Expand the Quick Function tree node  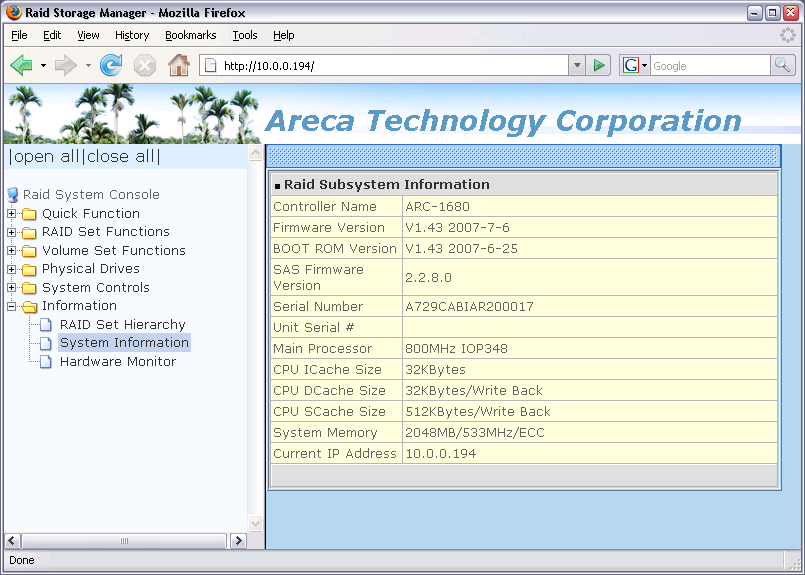click(11, 213)
